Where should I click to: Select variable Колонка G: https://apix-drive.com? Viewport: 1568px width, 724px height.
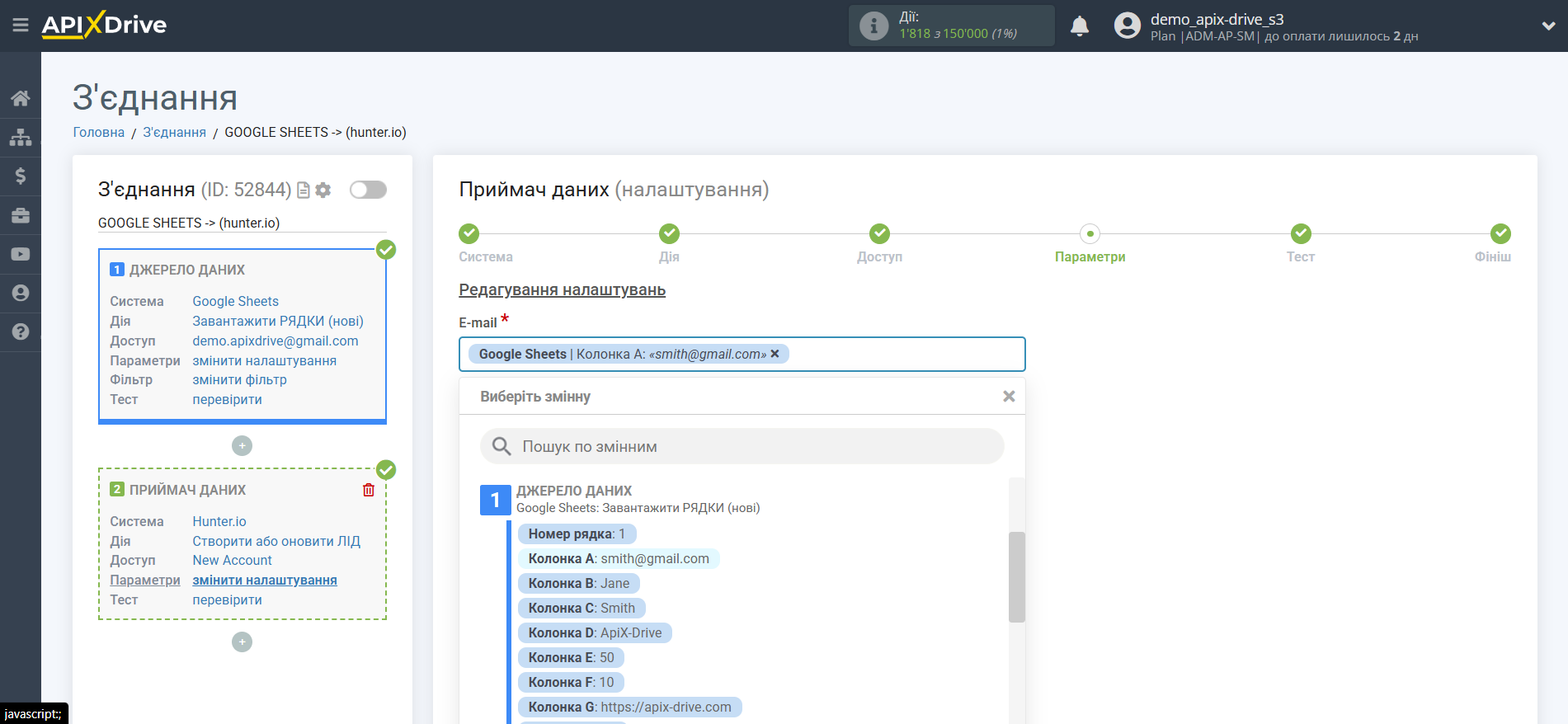[630, 707]
